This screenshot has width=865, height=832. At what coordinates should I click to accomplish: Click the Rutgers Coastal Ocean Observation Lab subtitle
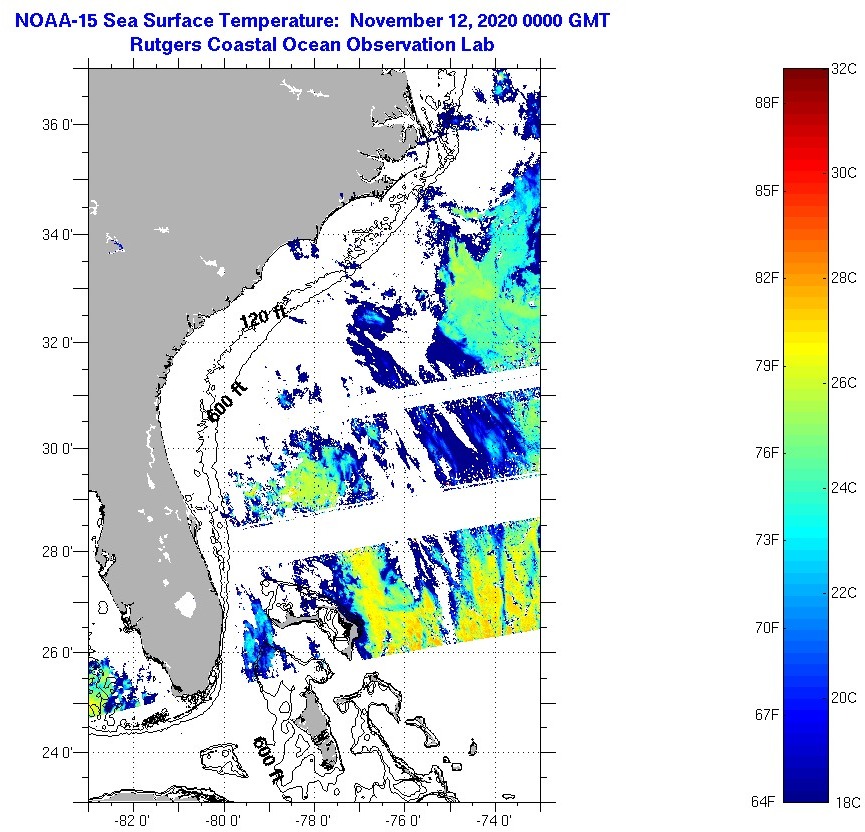[x=312, y=44]
